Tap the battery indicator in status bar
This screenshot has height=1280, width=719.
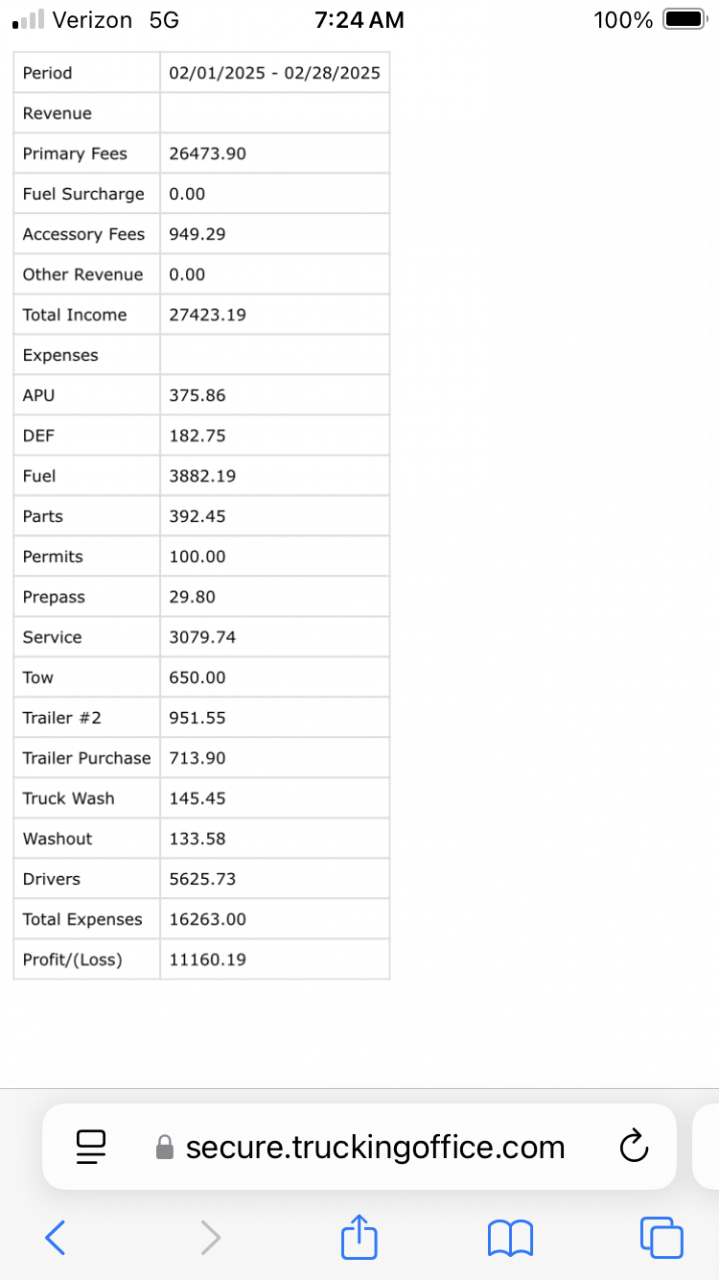pyautogui.click(x=684, y=19)
